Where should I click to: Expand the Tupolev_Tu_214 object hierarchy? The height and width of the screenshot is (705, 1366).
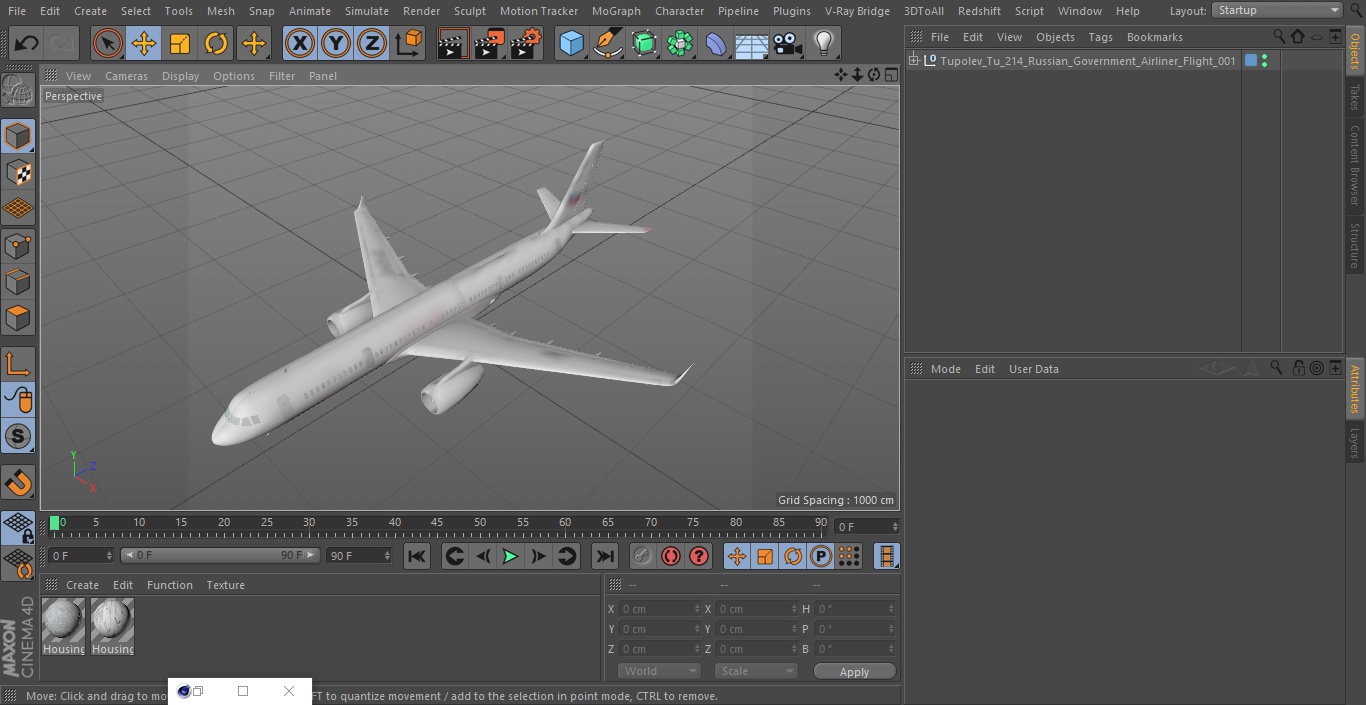click(x=914, y=61)
